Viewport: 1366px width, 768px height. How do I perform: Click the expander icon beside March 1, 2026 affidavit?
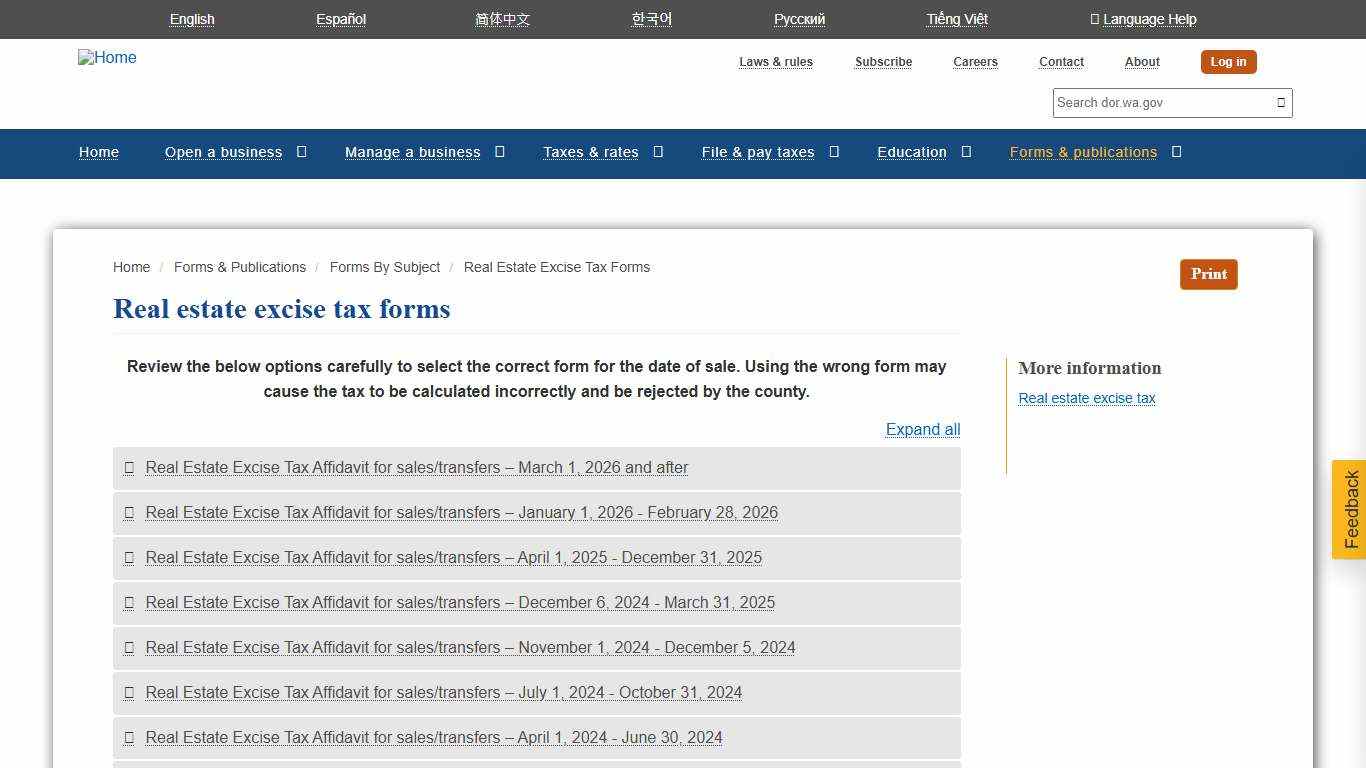pos(129,468)
